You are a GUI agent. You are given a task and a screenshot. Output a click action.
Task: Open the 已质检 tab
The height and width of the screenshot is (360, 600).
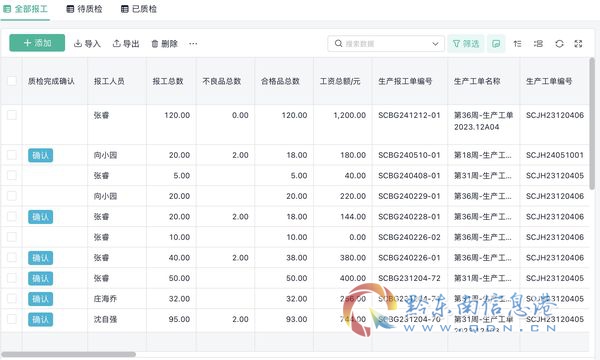[139, 9]
